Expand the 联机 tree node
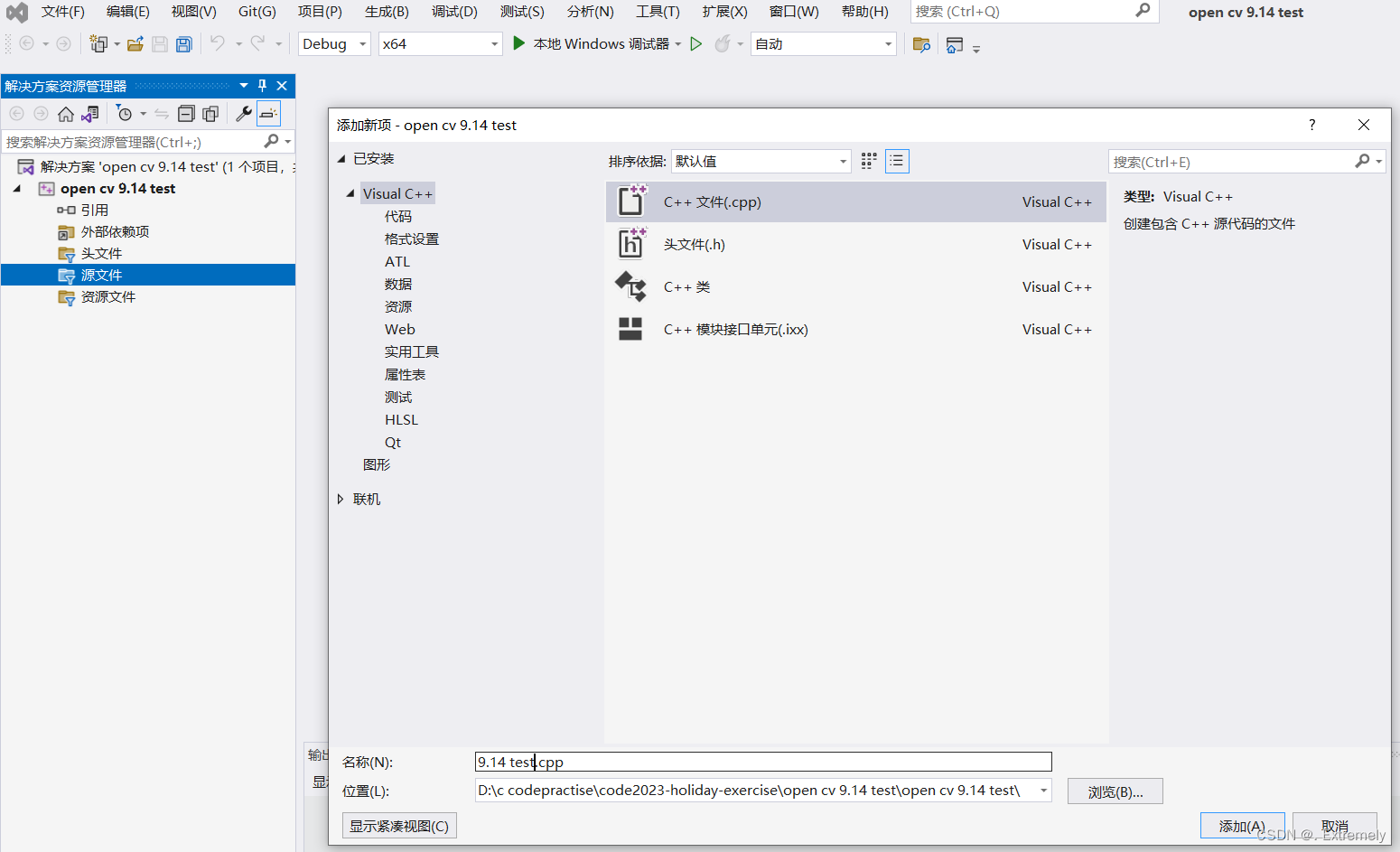Viewport: 1400px width, 852px height. [x=341, y=499]
